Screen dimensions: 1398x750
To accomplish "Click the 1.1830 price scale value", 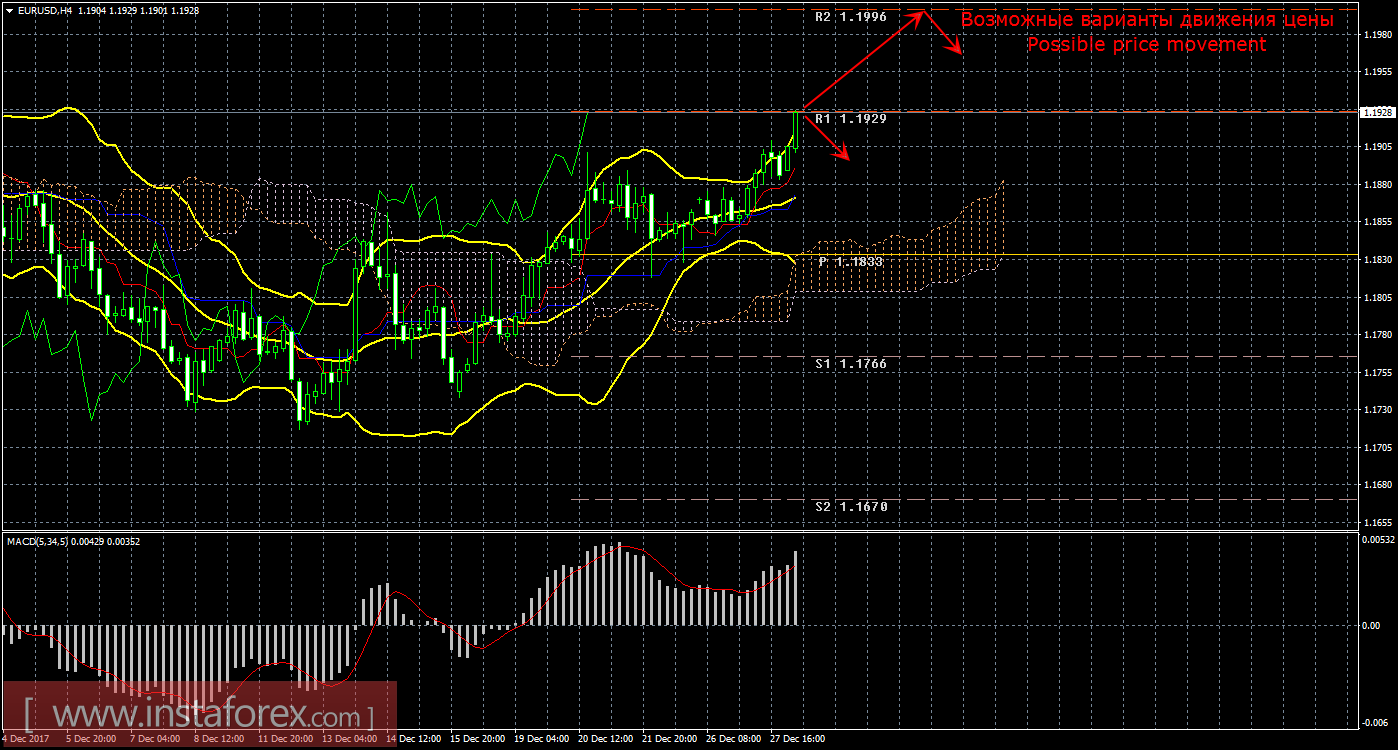I will click(x=1377, y=260).
